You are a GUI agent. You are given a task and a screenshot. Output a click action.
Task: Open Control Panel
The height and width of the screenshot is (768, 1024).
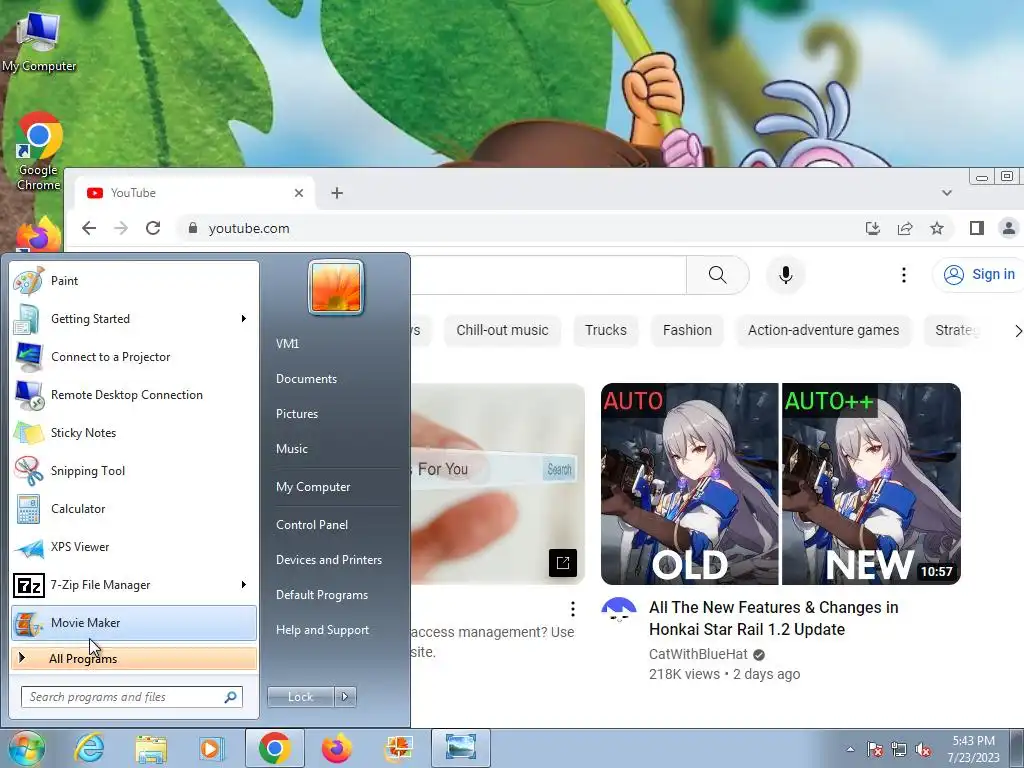pyautogui.click(x=312, y=525)
